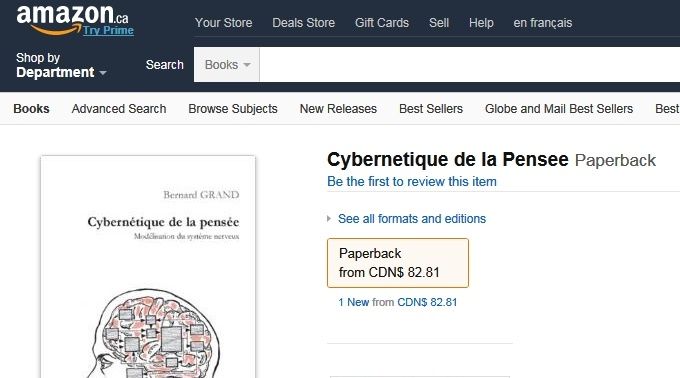Viewport: 680px width, 378px height.
Task: Focus the main search text field
Action: (470, 65)
